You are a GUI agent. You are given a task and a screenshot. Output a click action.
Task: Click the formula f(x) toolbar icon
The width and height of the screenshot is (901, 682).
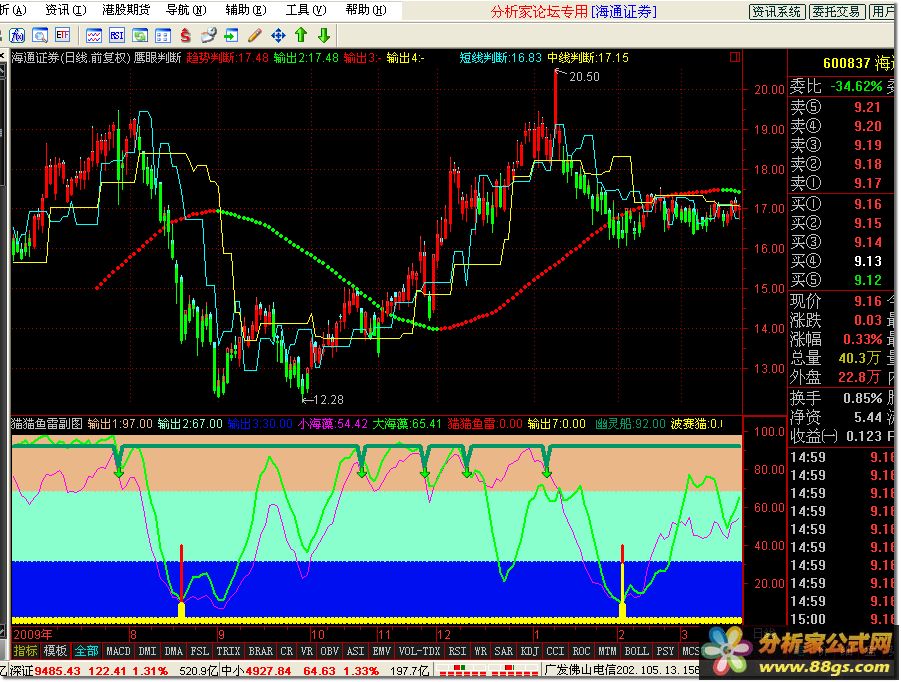17,36
